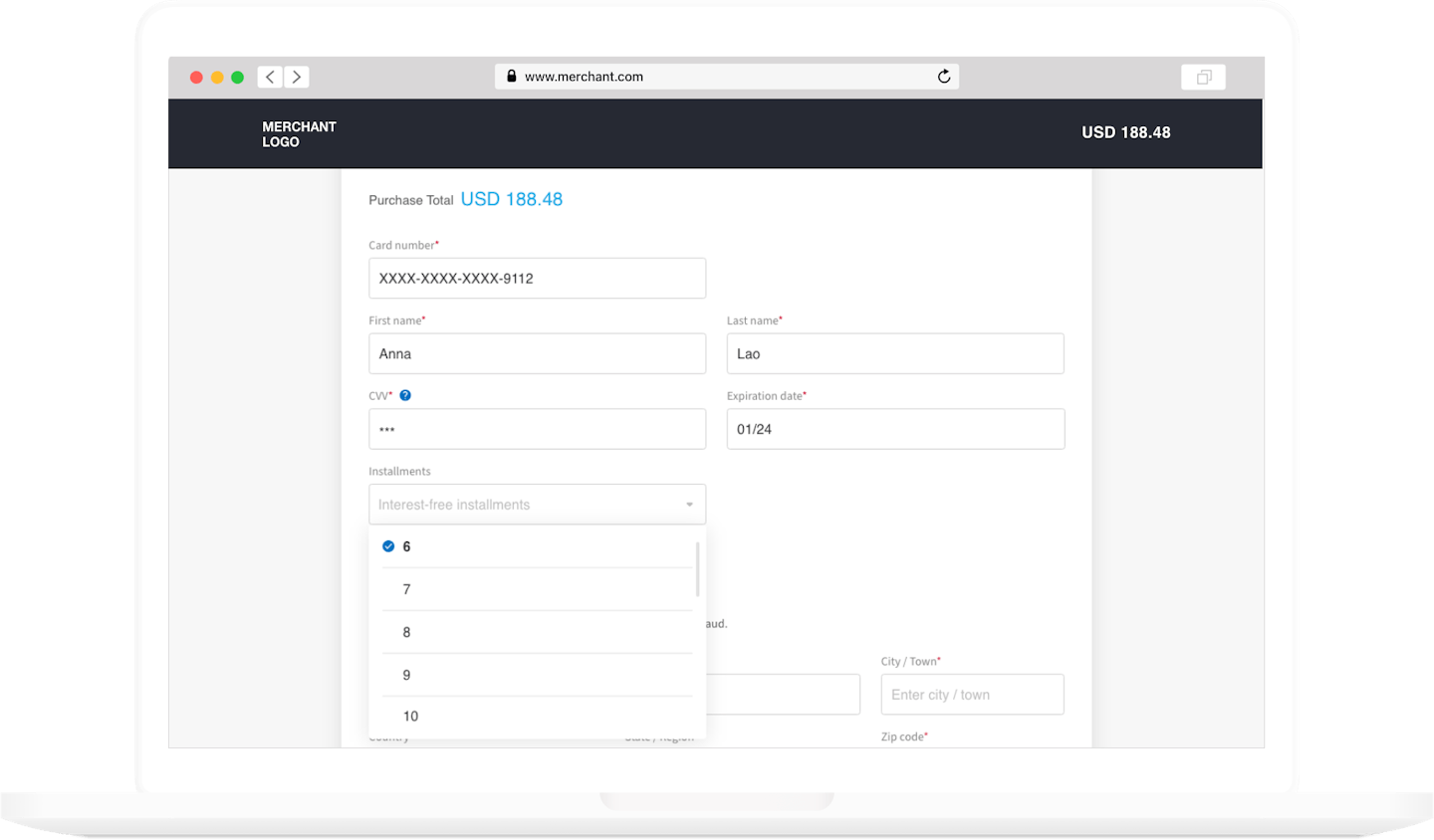Click the browser forward arrow button
1434x840 pixels.
click(x=296, y=77)
